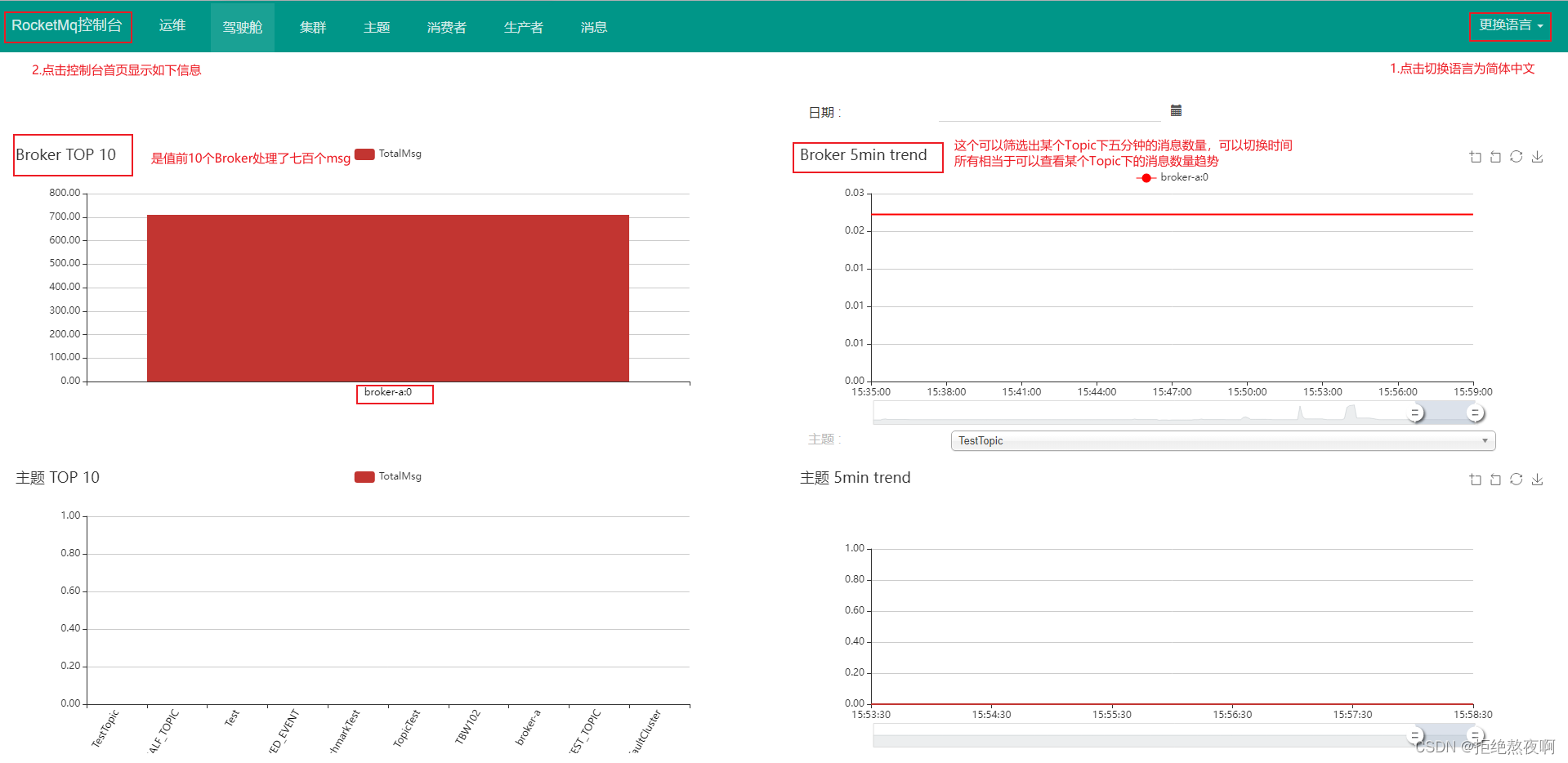Click the area zoom icon for Broker 5min trend
Image resolution: width=1568 pixels, height=763 pixels.
click(1476, 157)
